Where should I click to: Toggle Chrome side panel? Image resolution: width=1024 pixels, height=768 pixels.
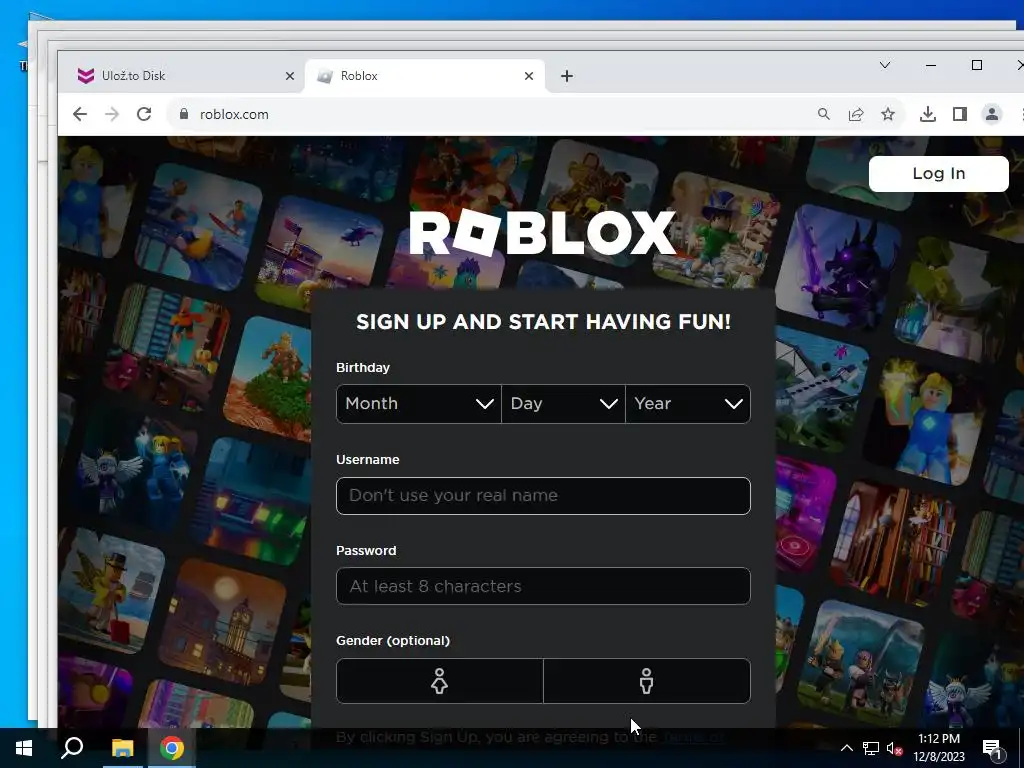tap(959, 114)
